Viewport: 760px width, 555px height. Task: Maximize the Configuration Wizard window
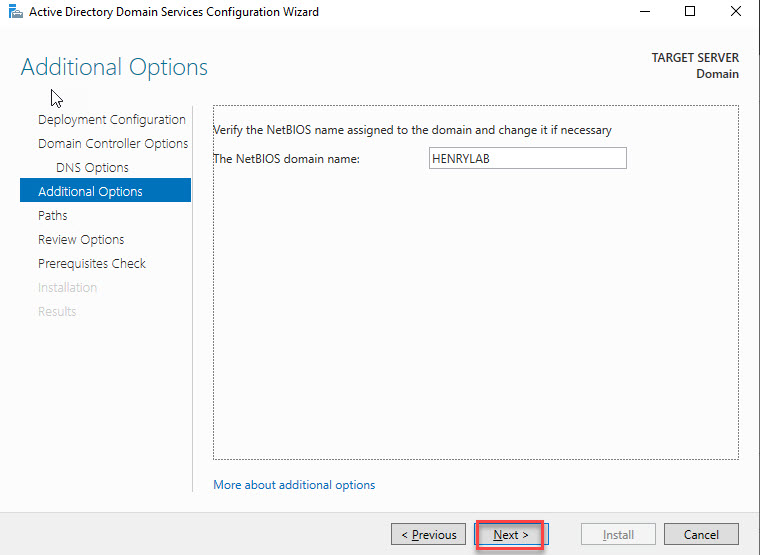tap(690, 12)
